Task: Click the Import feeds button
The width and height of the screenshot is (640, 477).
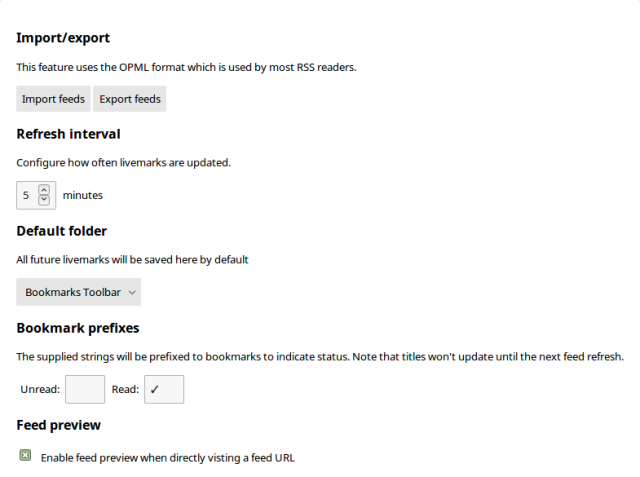Action: tap(53, 99)
